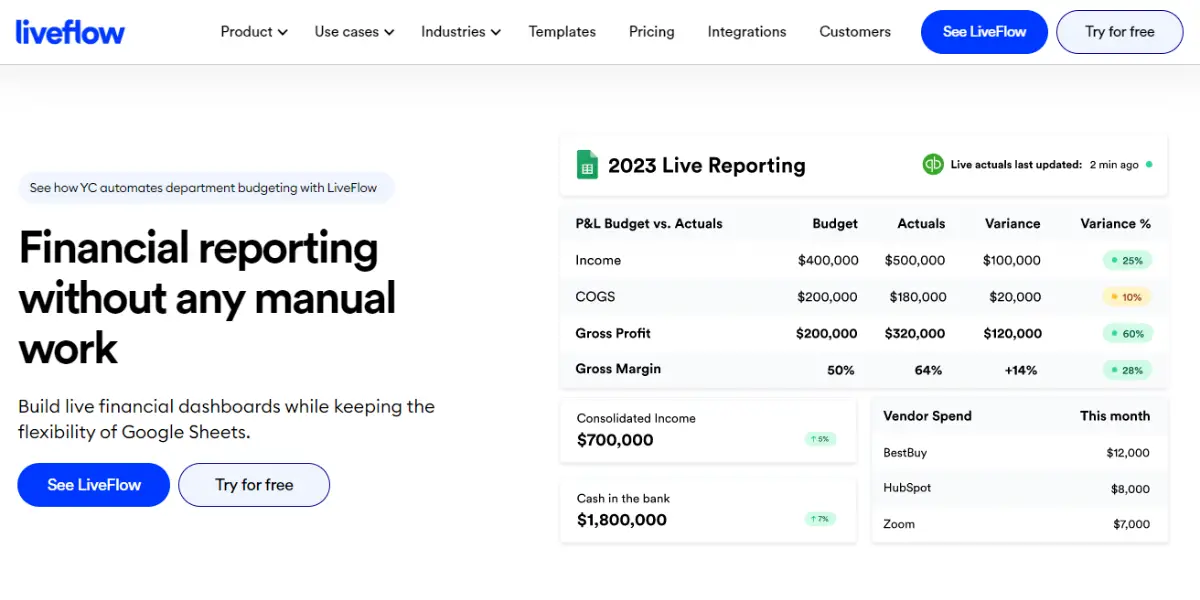Click the LiveFlow logo
1200x600 pixels.
click(x=70, y=31)
